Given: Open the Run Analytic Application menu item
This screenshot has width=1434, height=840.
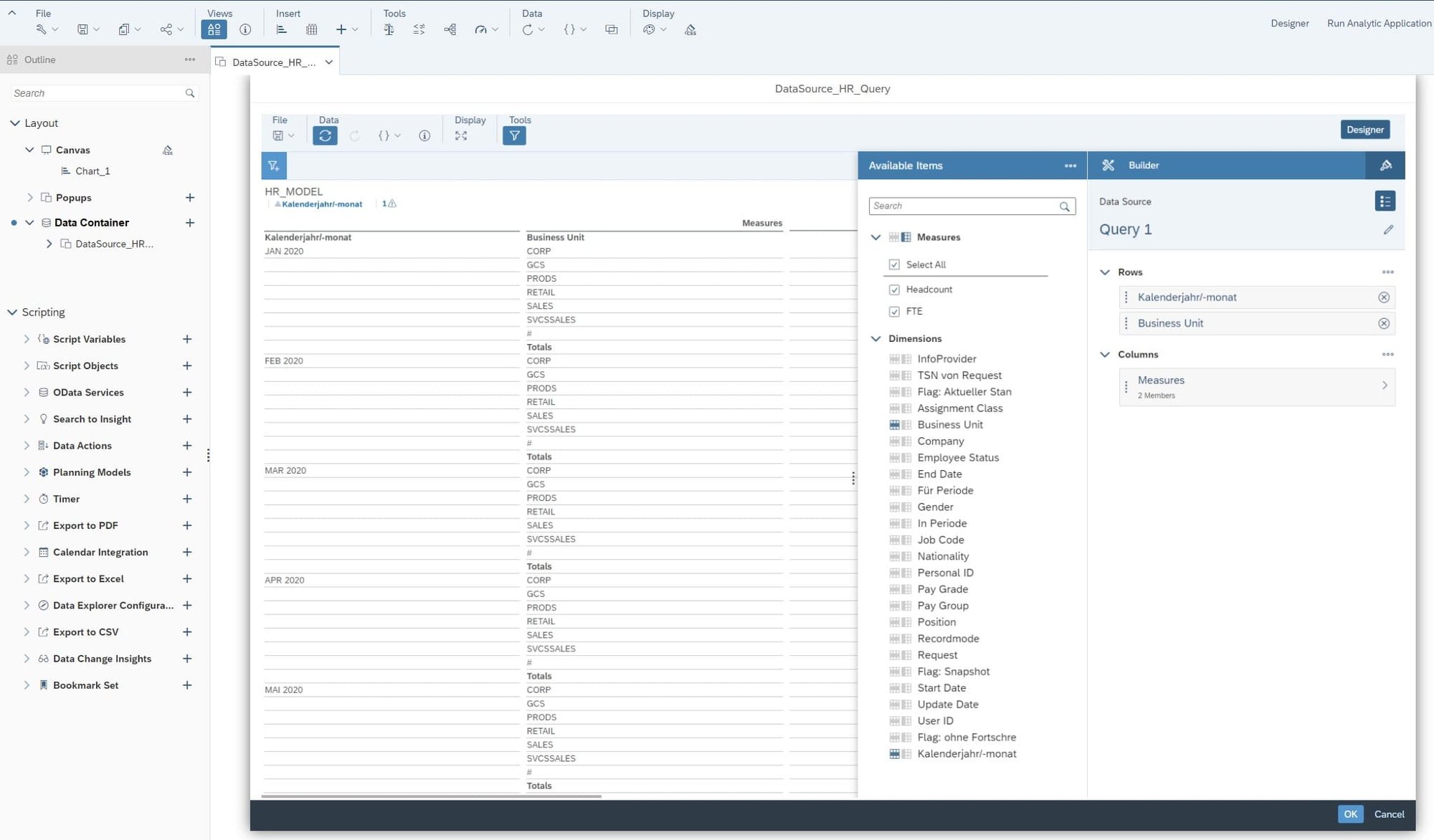Looking at the screenshot, I should (x=1378, y=23).
